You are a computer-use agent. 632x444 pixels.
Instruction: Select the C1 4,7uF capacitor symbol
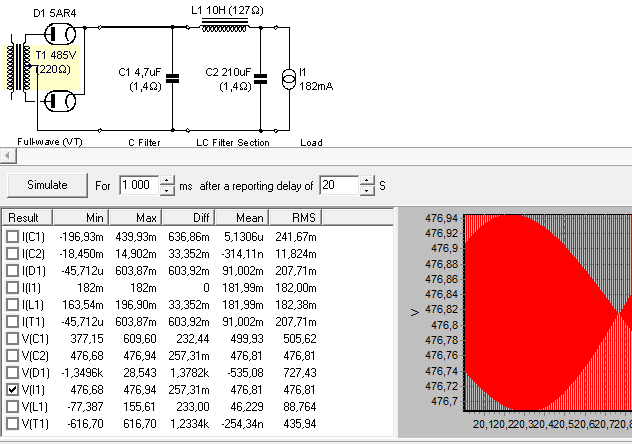[x=172, y=77]
